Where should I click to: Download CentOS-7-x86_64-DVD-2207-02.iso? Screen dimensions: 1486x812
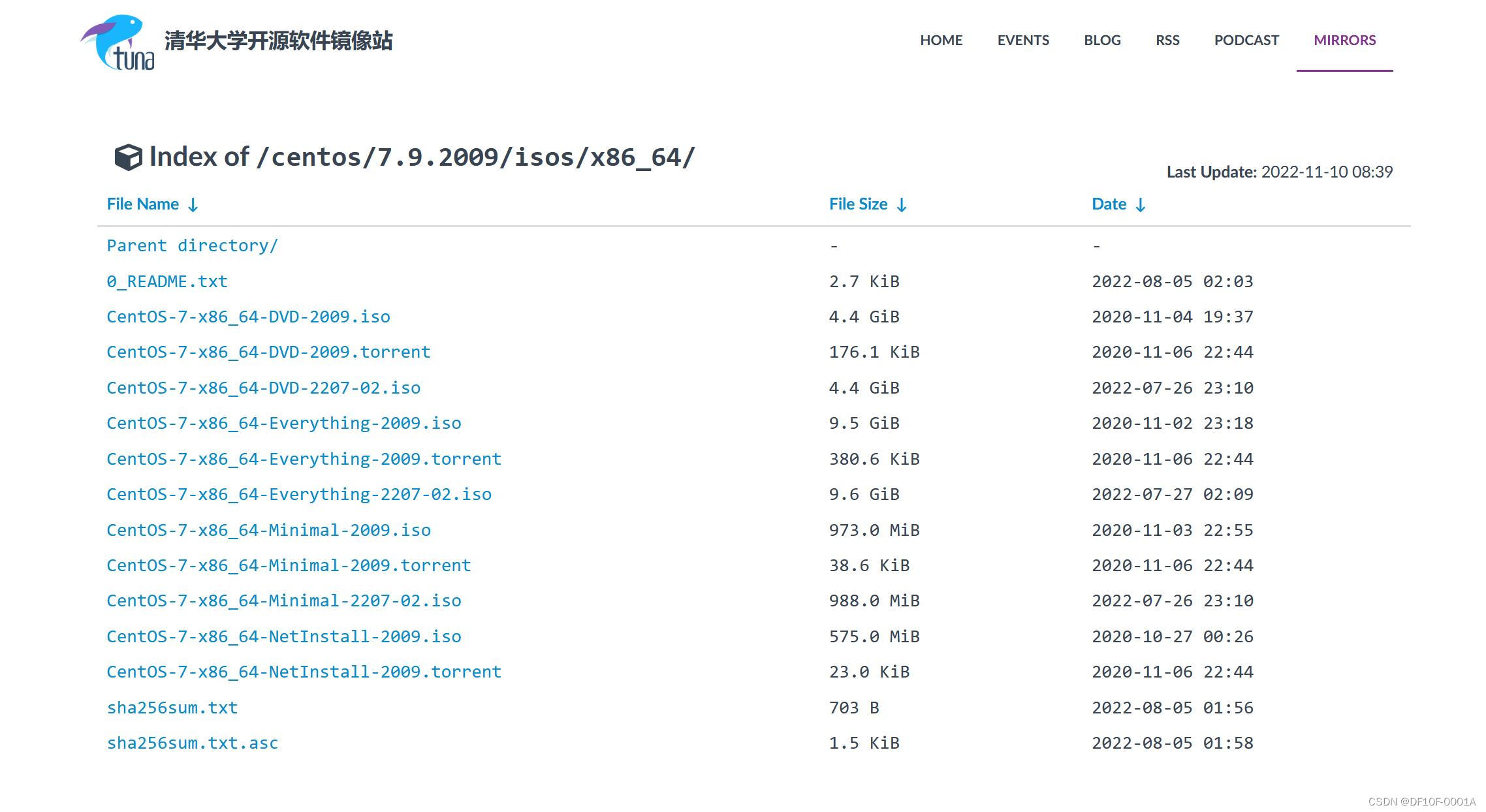(x=264, y=388)
